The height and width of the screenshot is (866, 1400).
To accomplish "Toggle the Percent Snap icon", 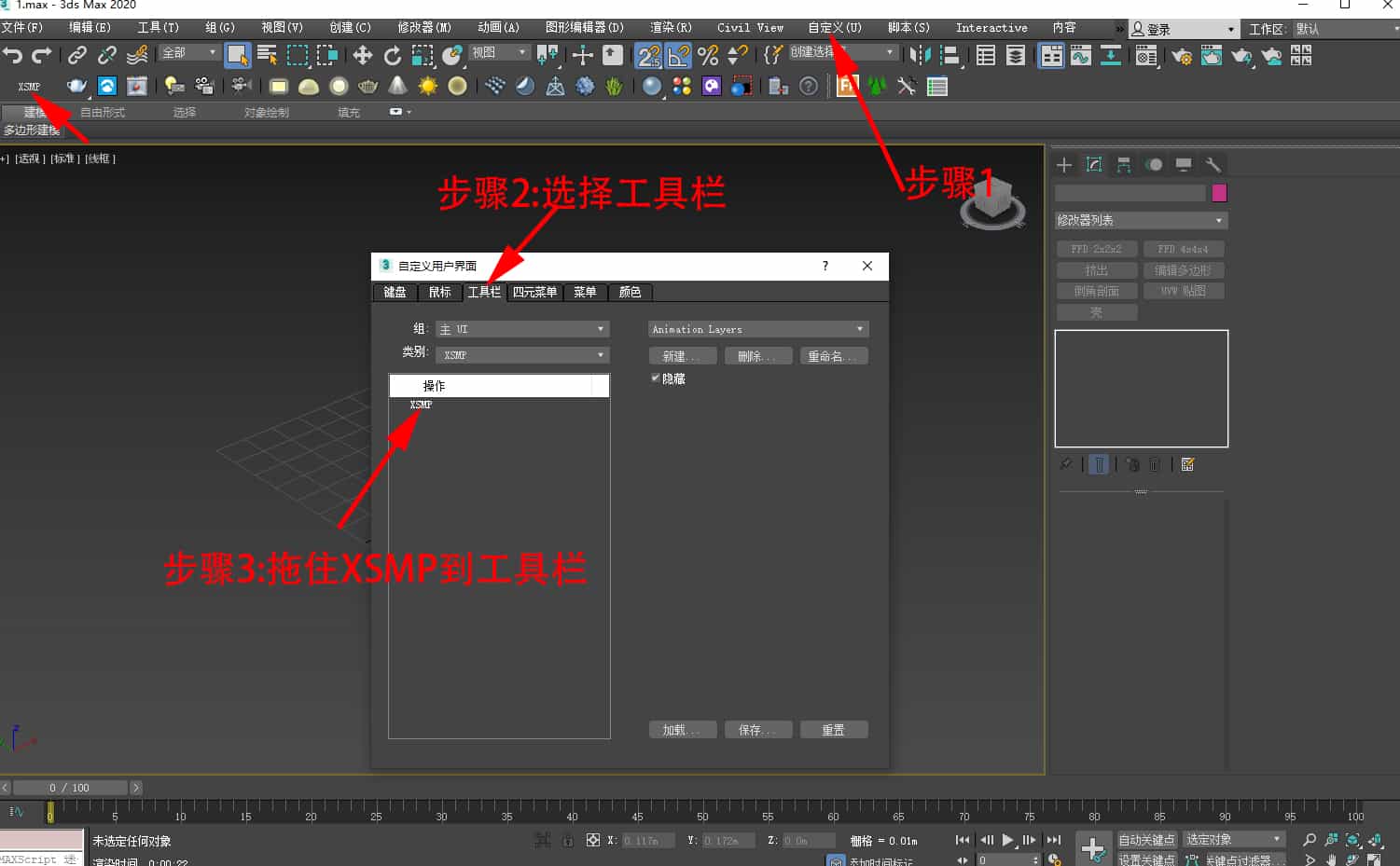I will tap(708, 56).
